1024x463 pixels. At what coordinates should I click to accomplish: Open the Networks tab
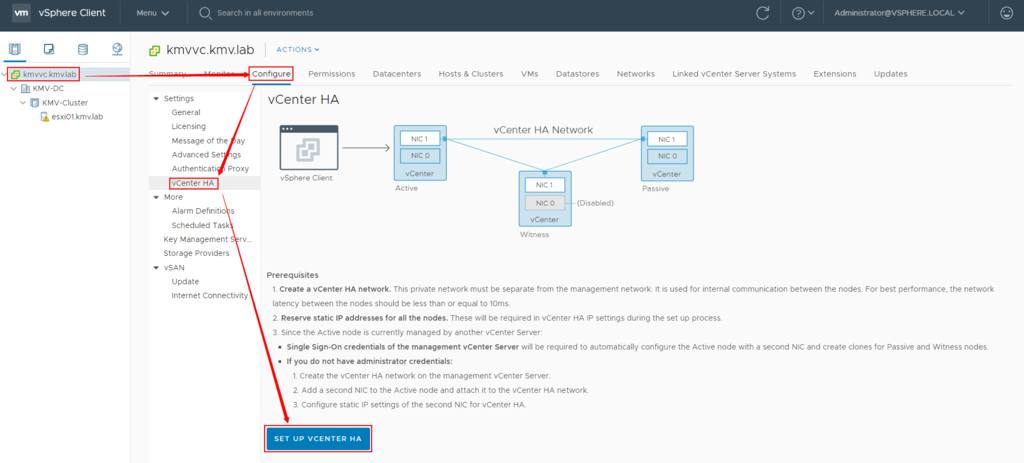click(635, 74)
